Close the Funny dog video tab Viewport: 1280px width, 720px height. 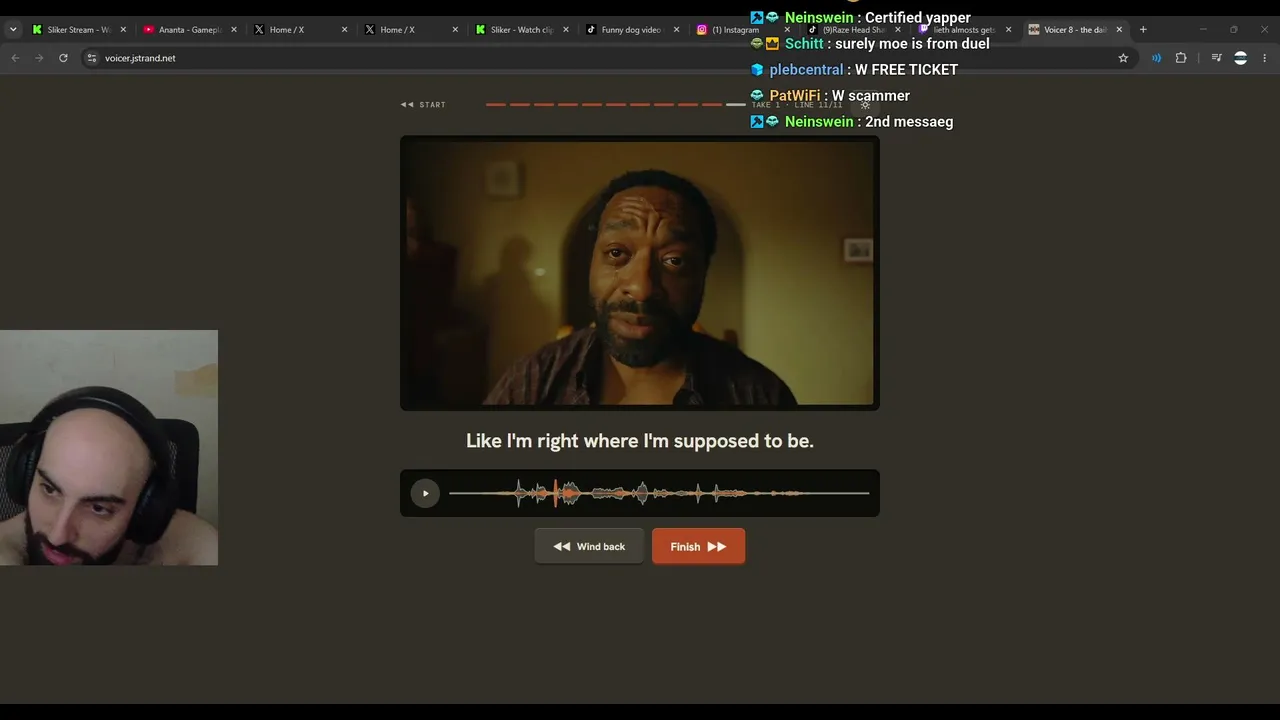[676, 30]
